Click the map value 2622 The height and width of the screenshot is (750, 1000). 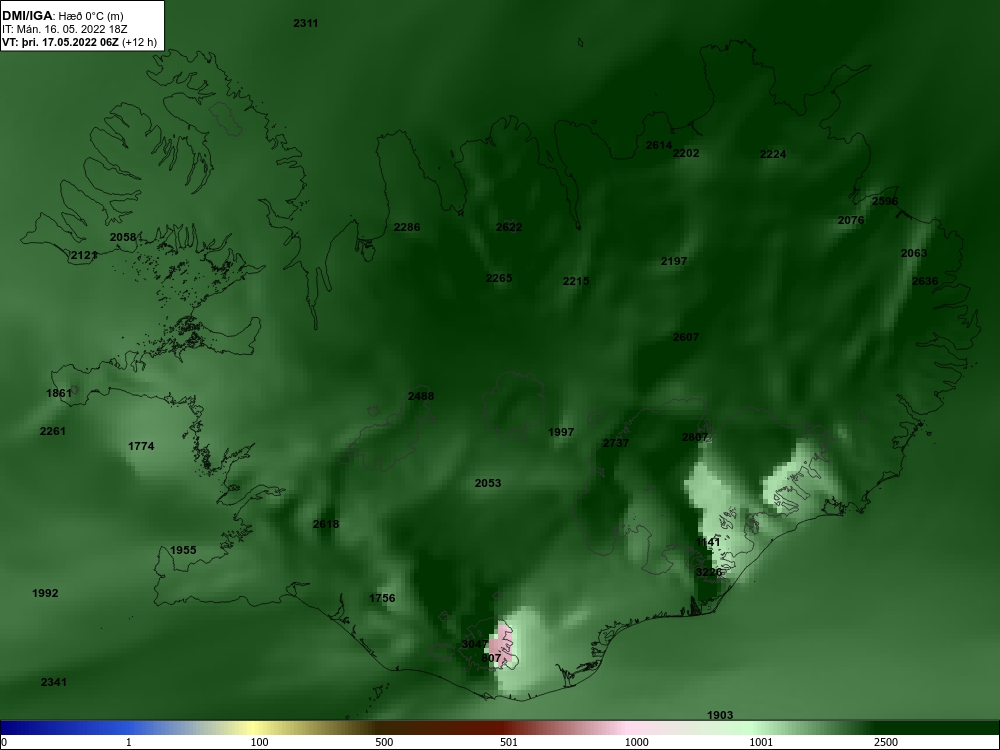click(509, 227)
